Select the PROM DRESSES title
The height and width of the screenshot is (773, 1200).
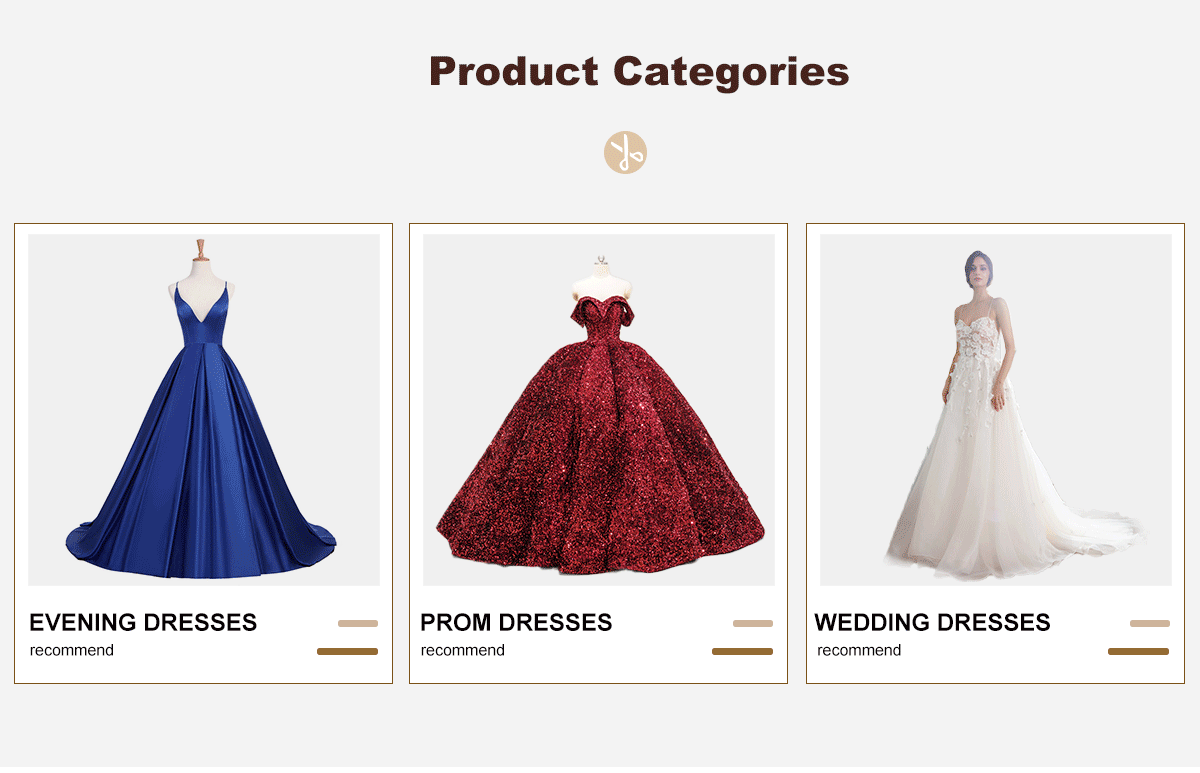coord(516,622)
